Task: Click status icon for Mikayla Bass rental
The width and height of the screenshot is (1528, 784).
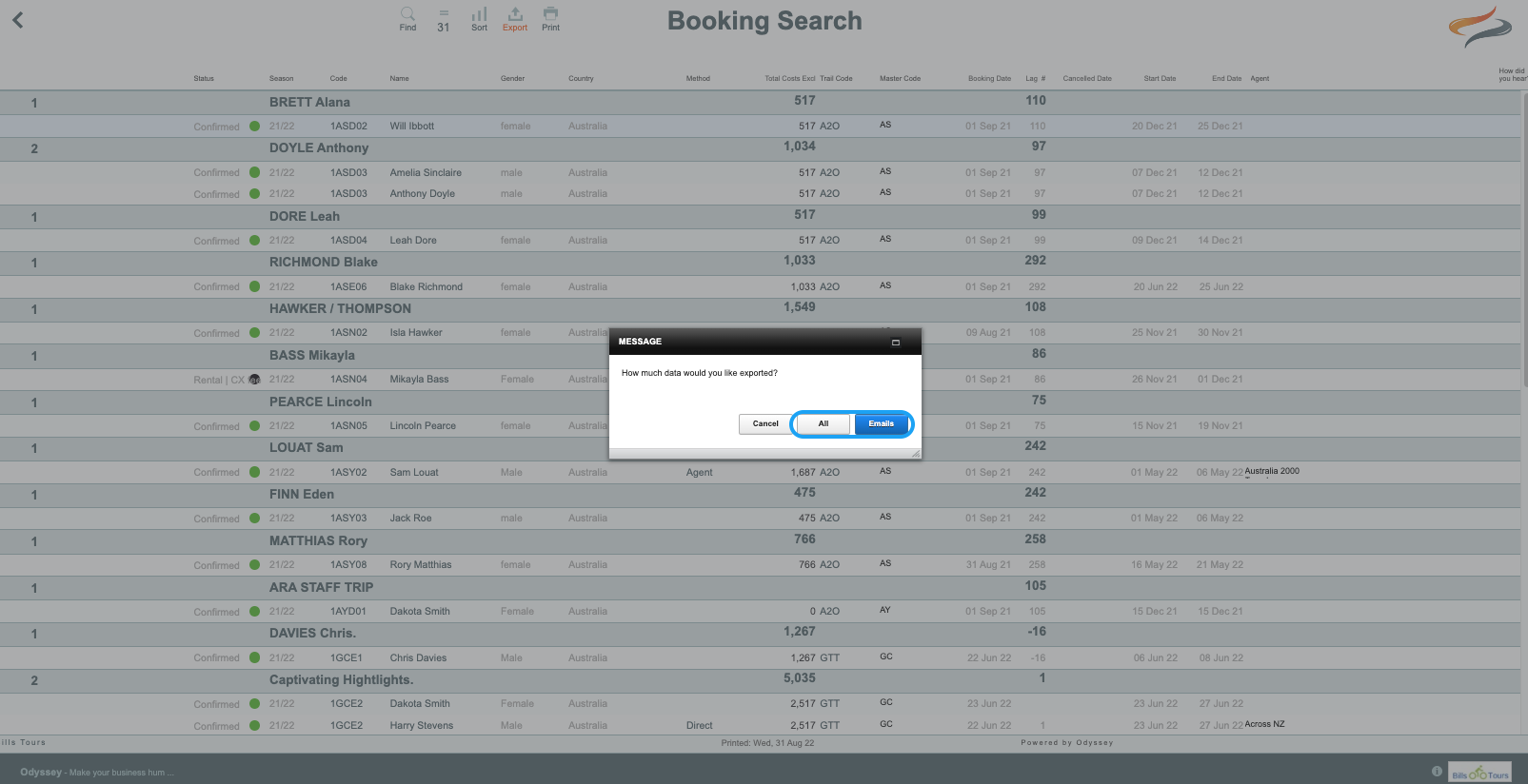Action: [254, 379]
